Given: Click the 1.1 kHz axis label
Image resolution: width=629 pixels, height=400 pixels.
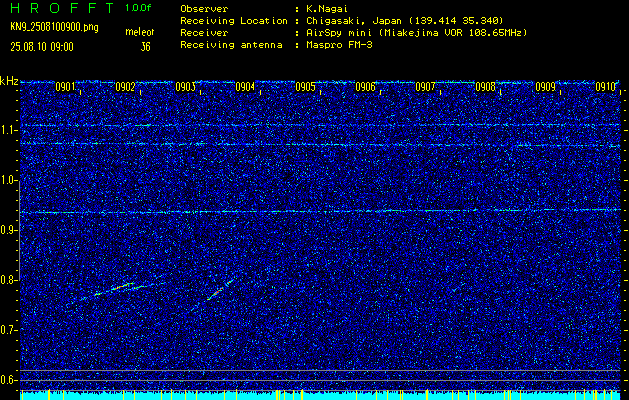Looking at the screenshot, I should point(8,130).
